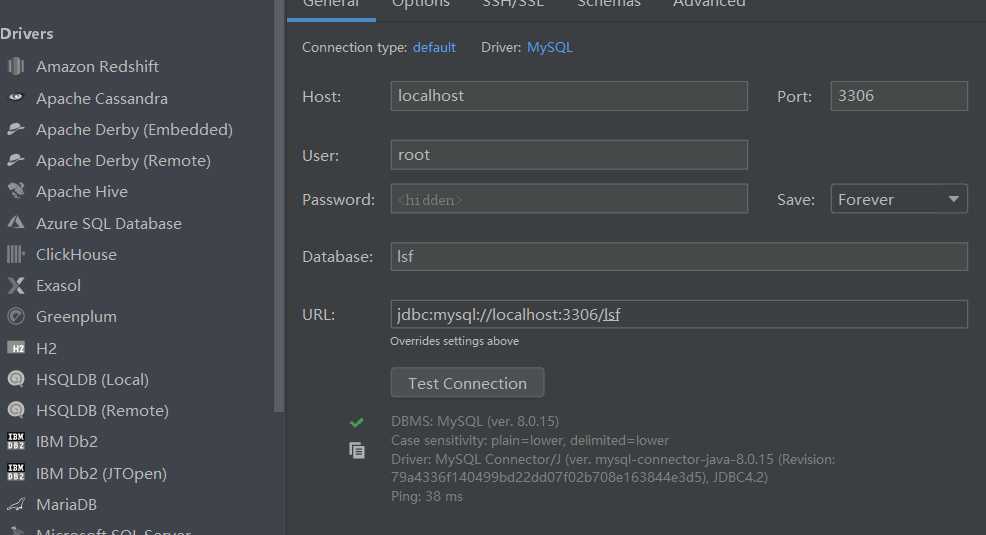Click the Apache Derby (Embedded) hat icon

16,129
